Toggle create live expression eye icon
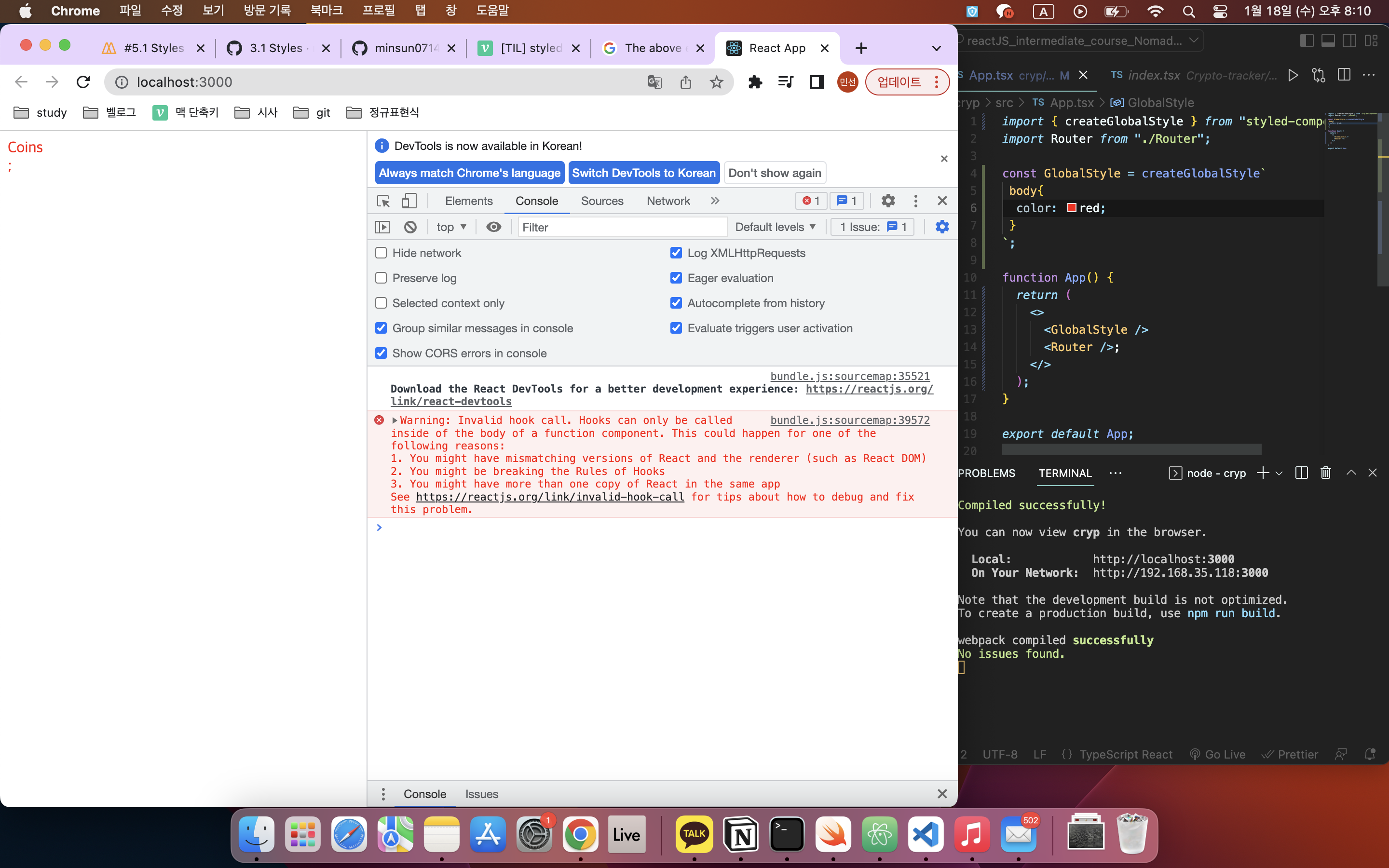This screenshot has height=868, width=1389. click(x=493, y=227)
